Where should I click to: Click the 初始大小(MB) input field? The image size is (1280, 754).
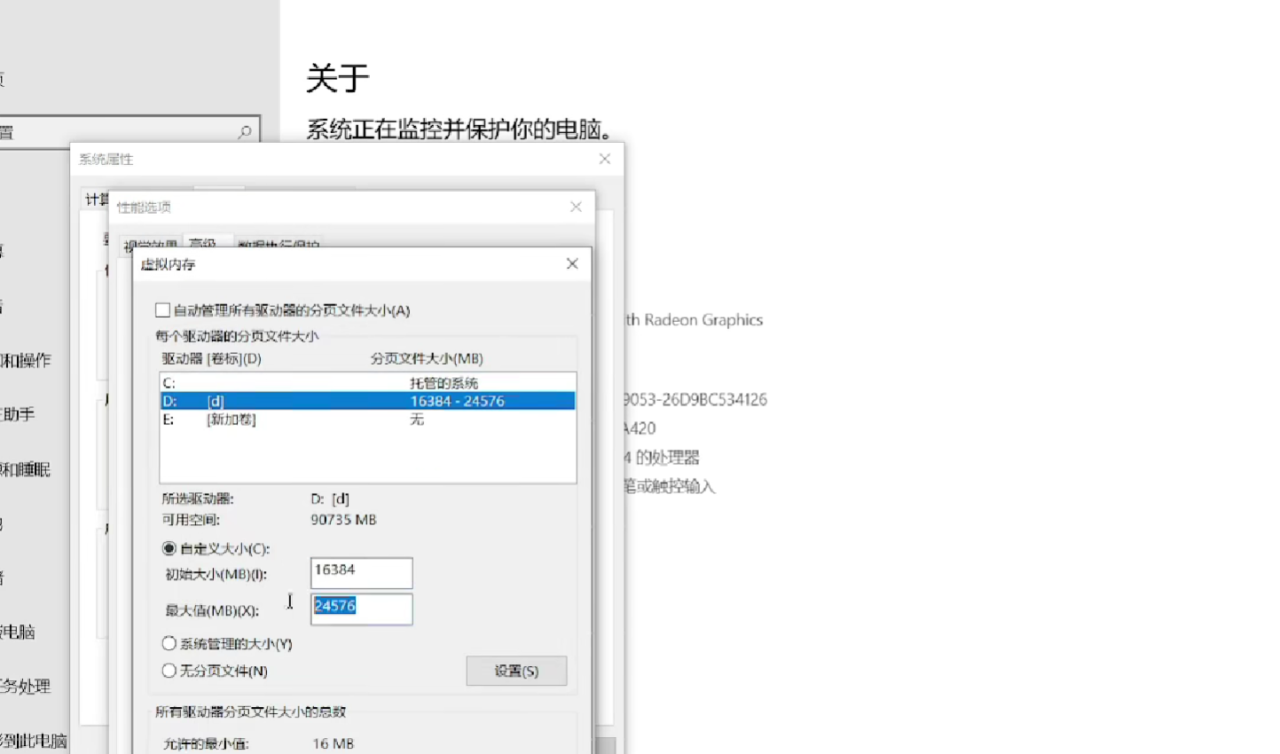361,573
